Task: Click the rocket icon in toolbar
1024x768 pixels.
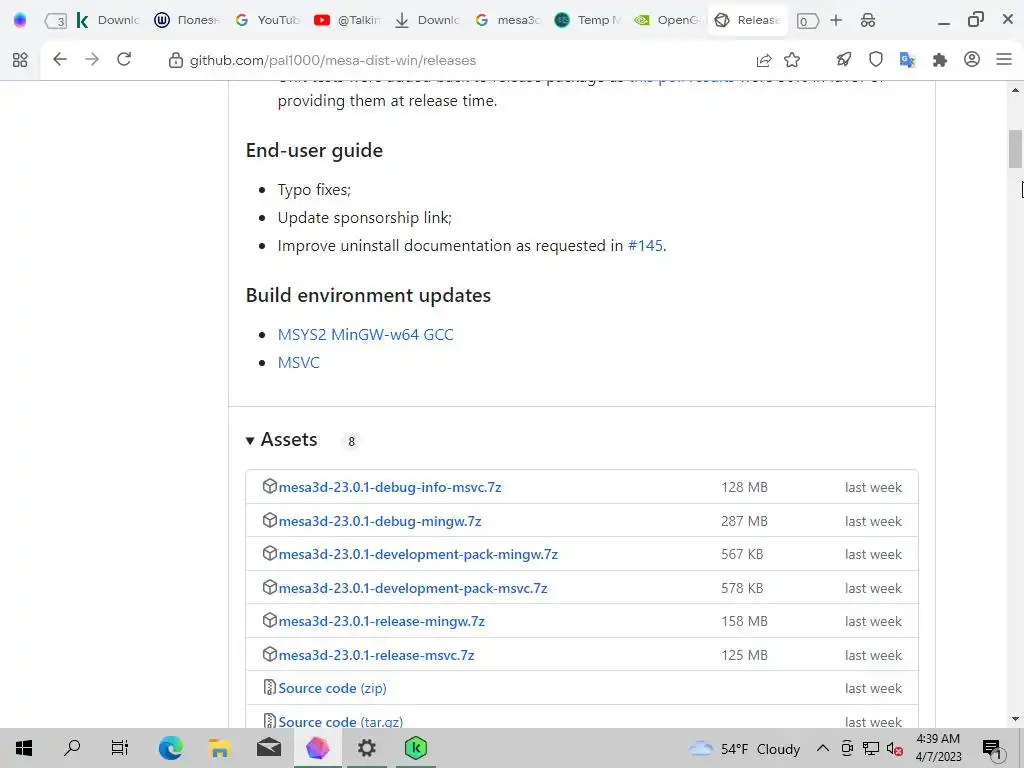Action: coord(844,60)
